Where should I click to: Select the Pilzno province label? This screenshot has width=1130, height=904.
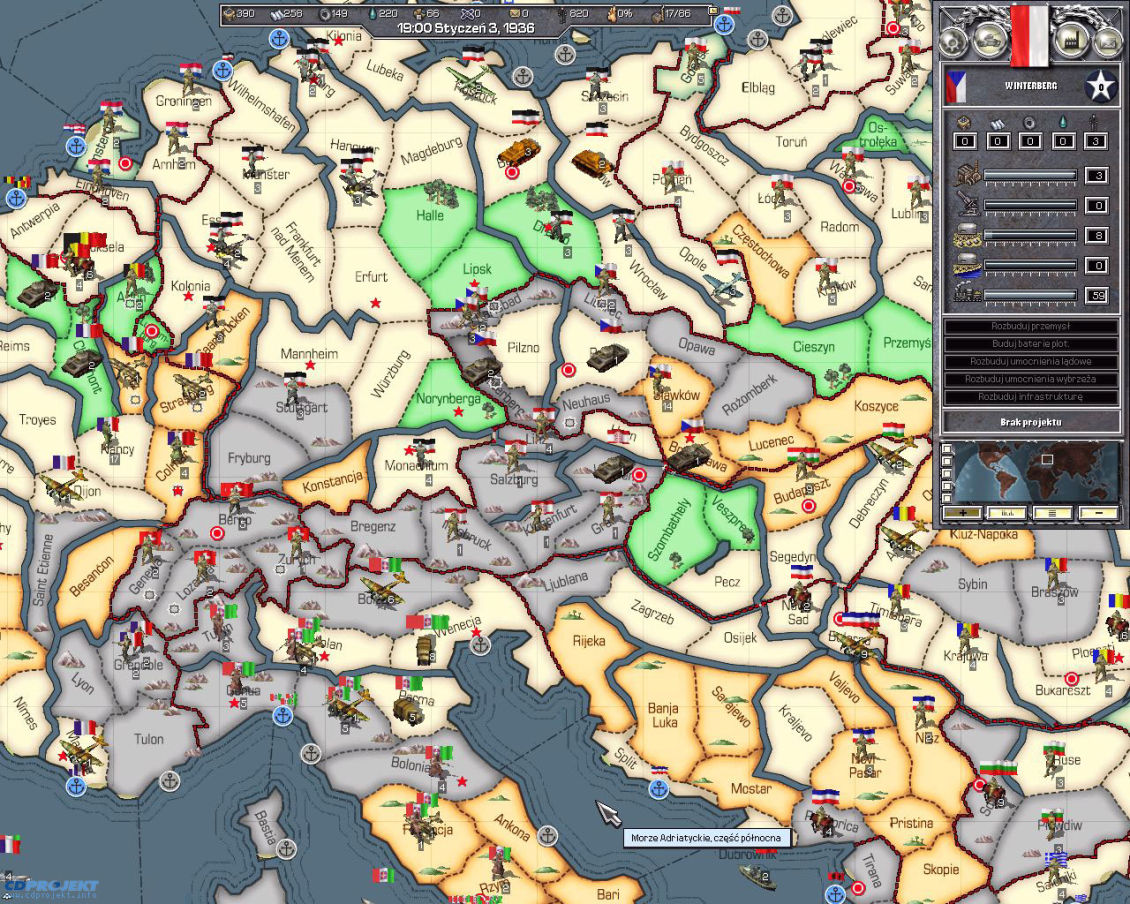pyautogui.click(x=523, y=347)
